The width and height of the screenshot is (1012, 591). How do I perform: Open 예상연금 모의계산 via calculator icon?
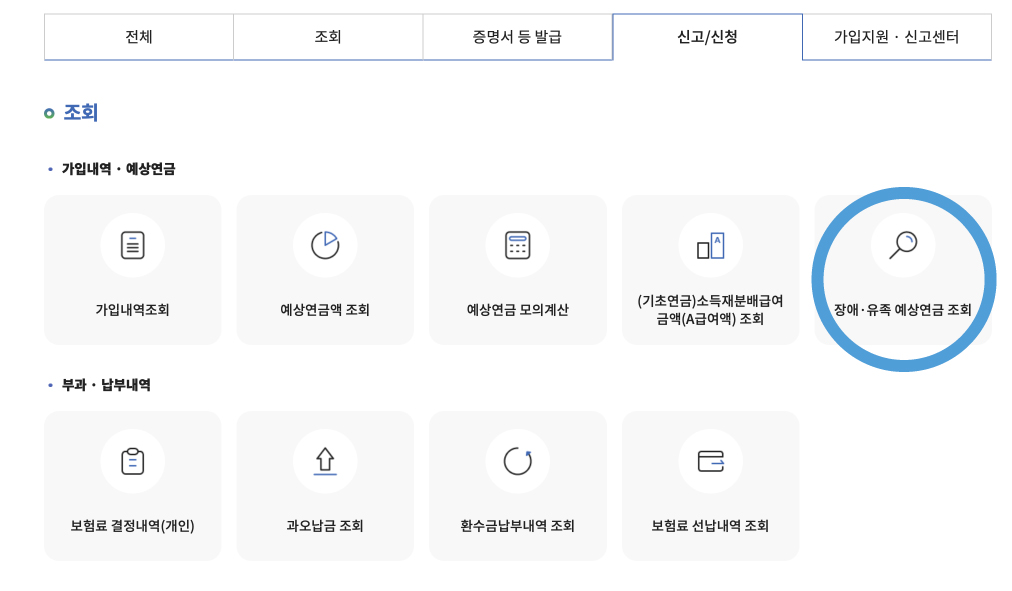[x=517, y=244]
